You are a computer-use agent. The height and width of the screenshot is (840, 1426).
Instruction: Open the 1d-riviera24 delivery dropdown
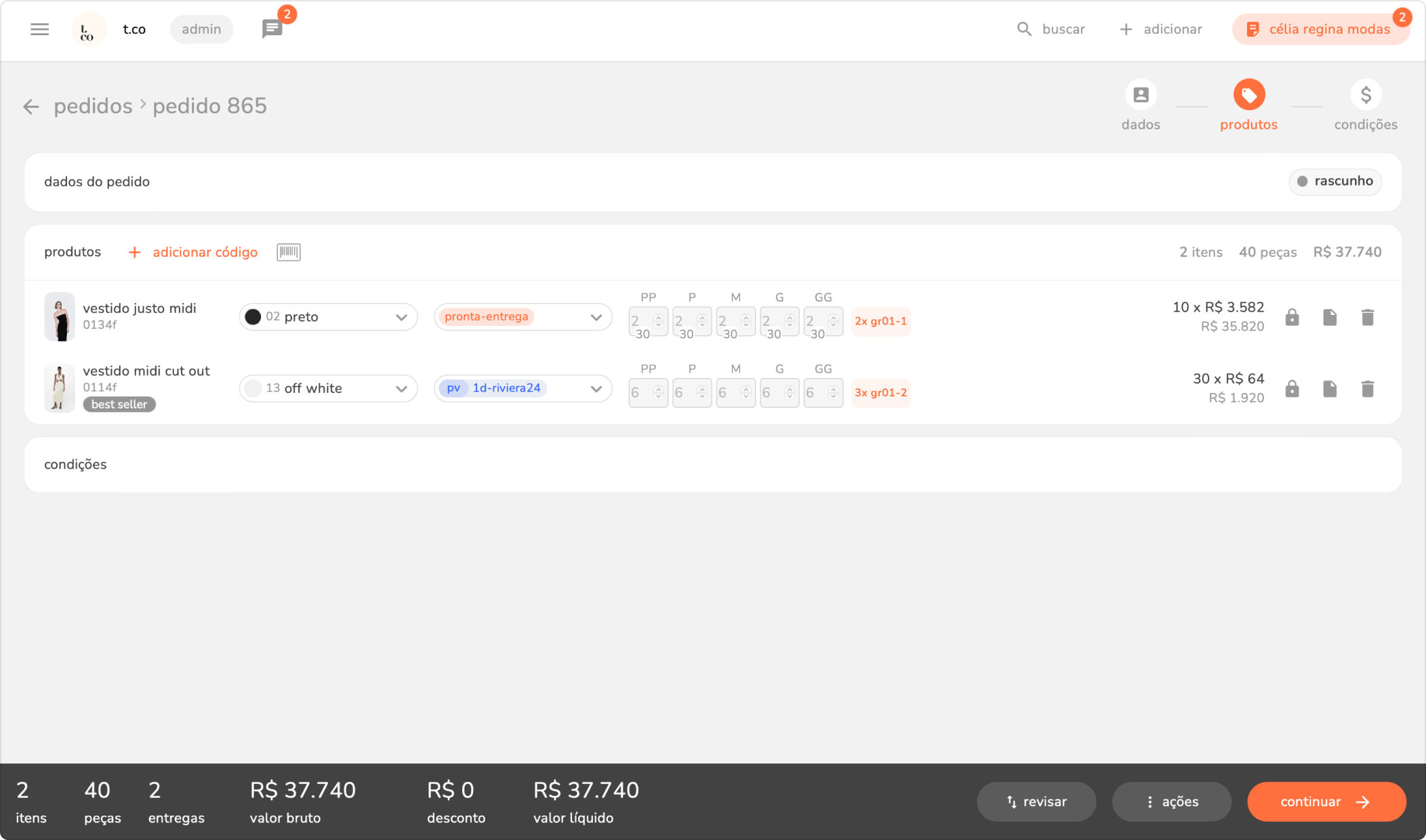523,389
